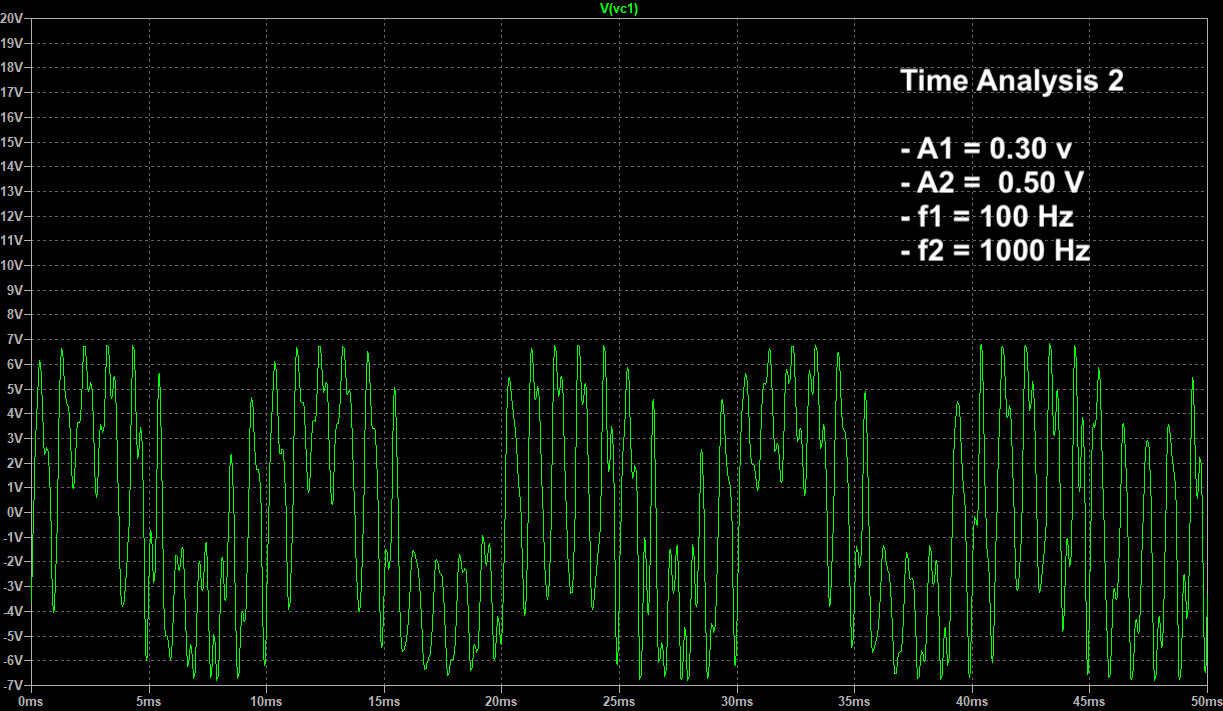The width and height of the screenshot is (1223, 711).
Task: Click the 0V vertical axis label
Action: coord(15,512)
